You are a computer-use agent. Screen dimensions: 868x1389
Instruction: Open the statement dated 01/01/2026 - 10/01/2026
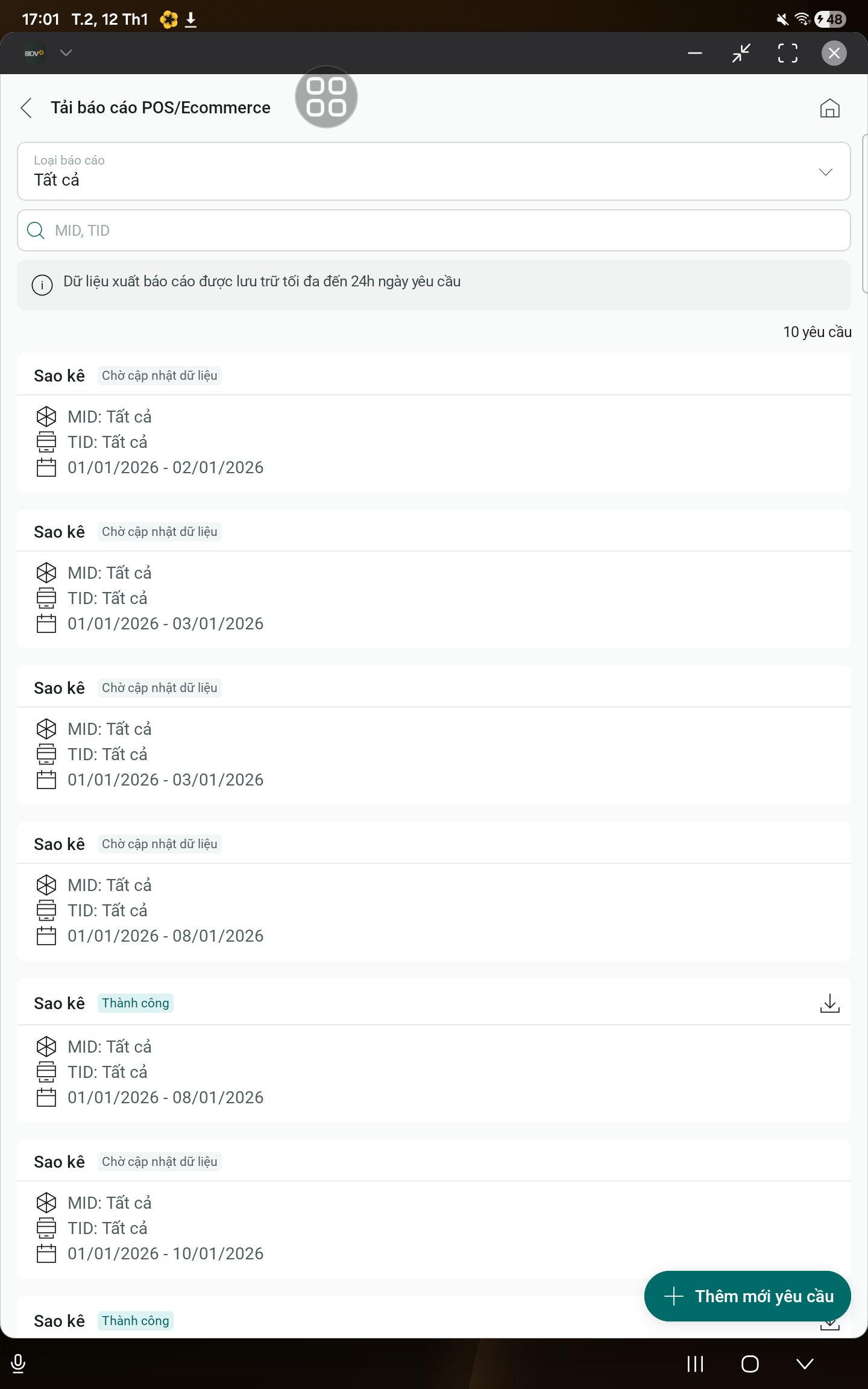pos(433,1228)
